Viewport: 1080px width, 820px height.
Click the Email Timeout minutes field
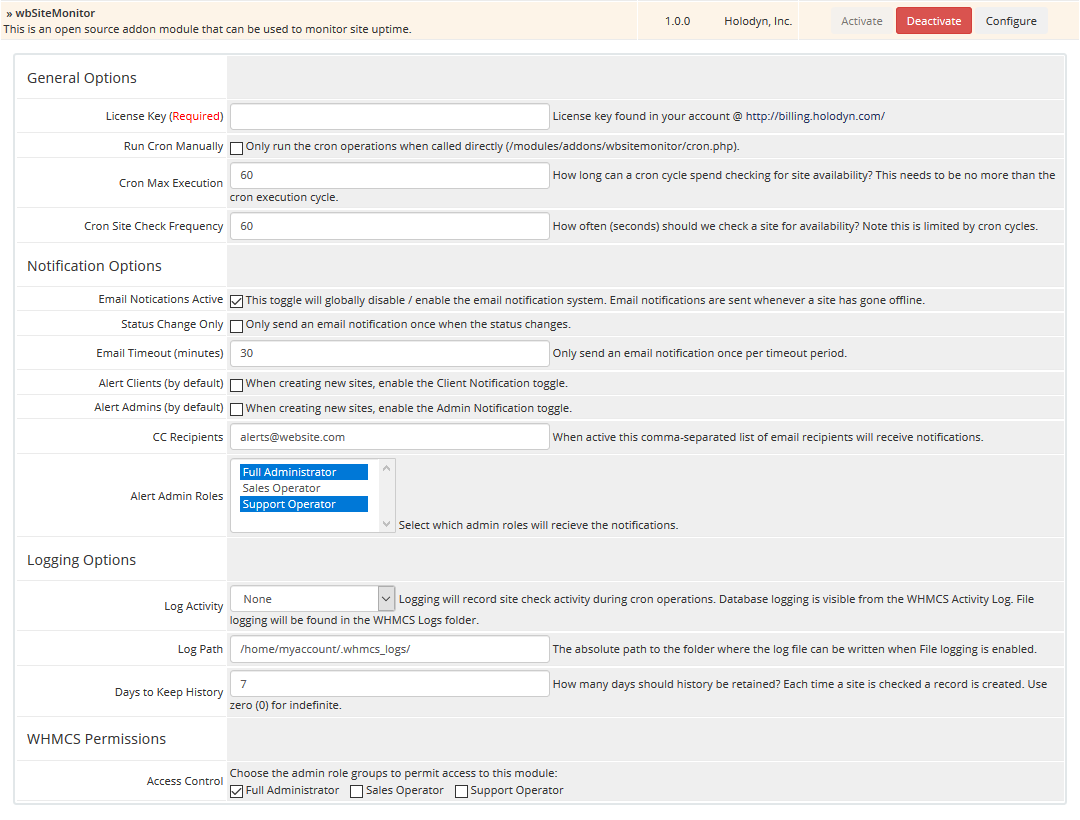click(390, 353)
